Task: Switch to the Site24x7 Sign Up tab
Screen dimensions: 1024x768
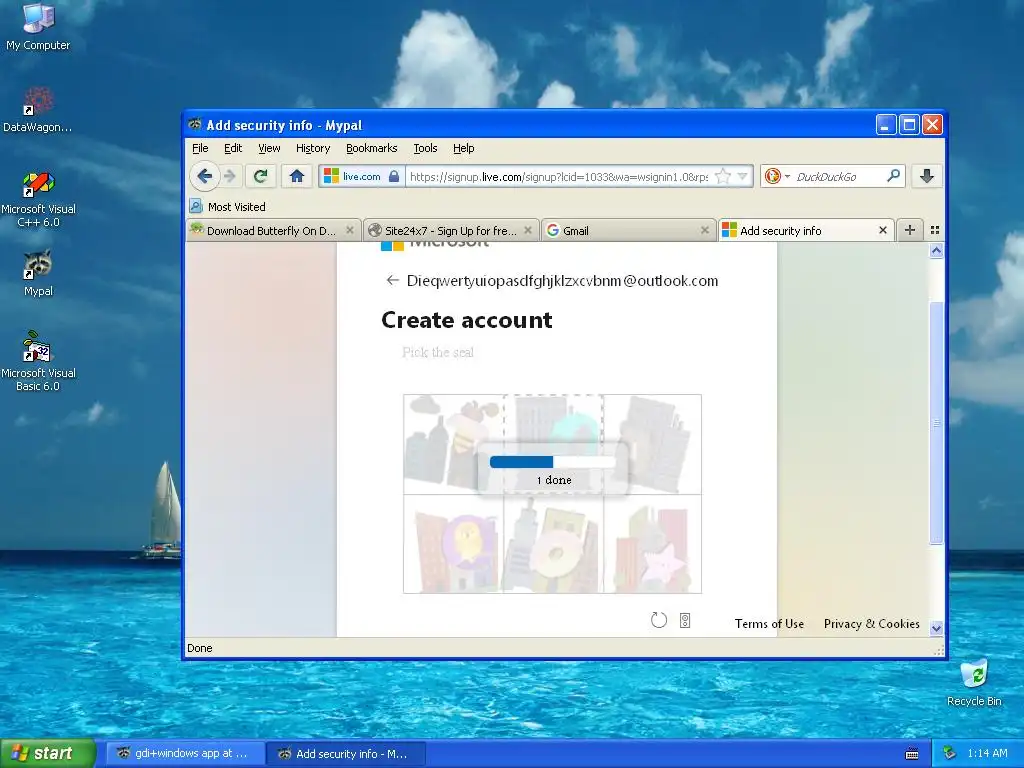Action: coord(451,231)
